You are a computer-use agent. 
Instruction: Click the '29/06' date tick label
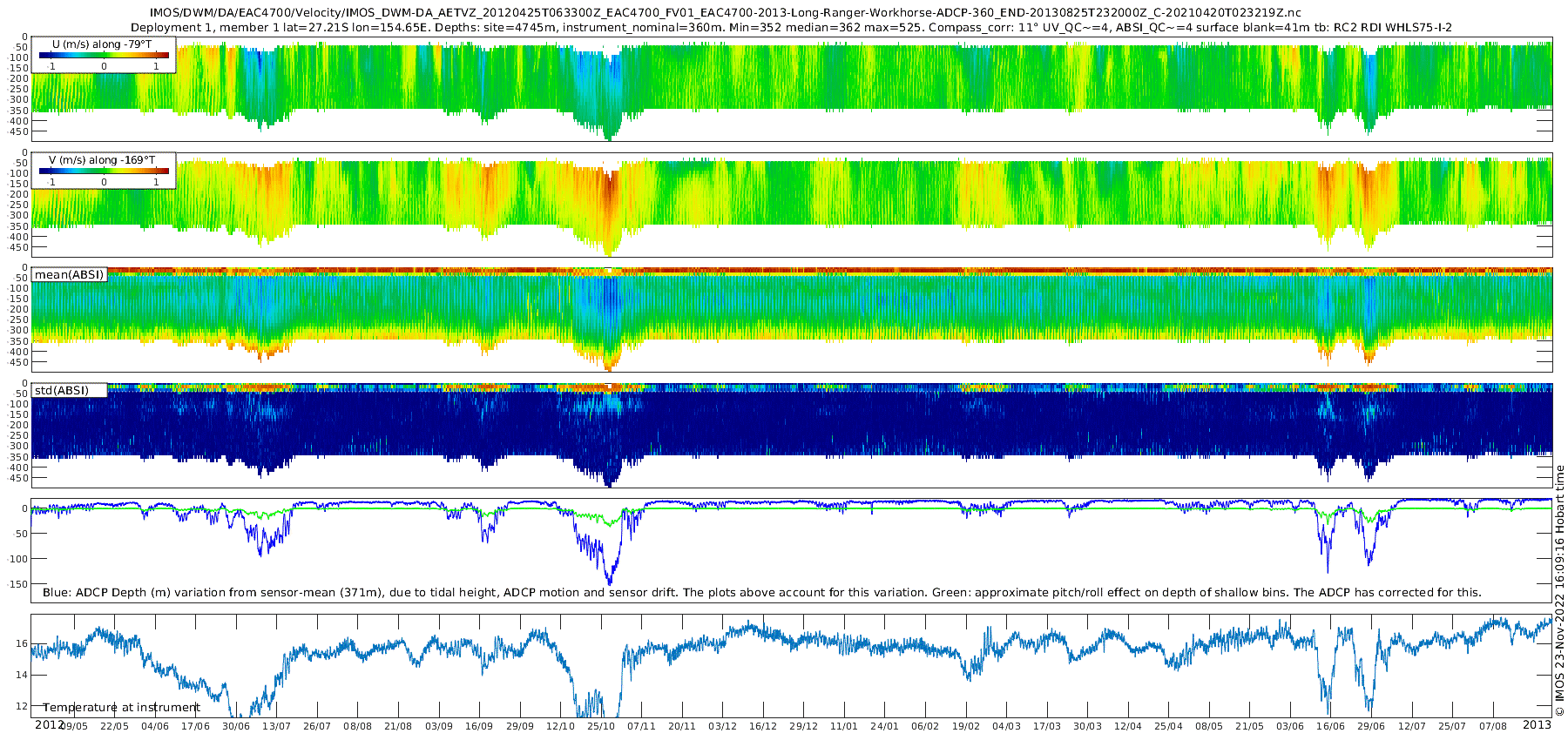(x=1370, y=726)
